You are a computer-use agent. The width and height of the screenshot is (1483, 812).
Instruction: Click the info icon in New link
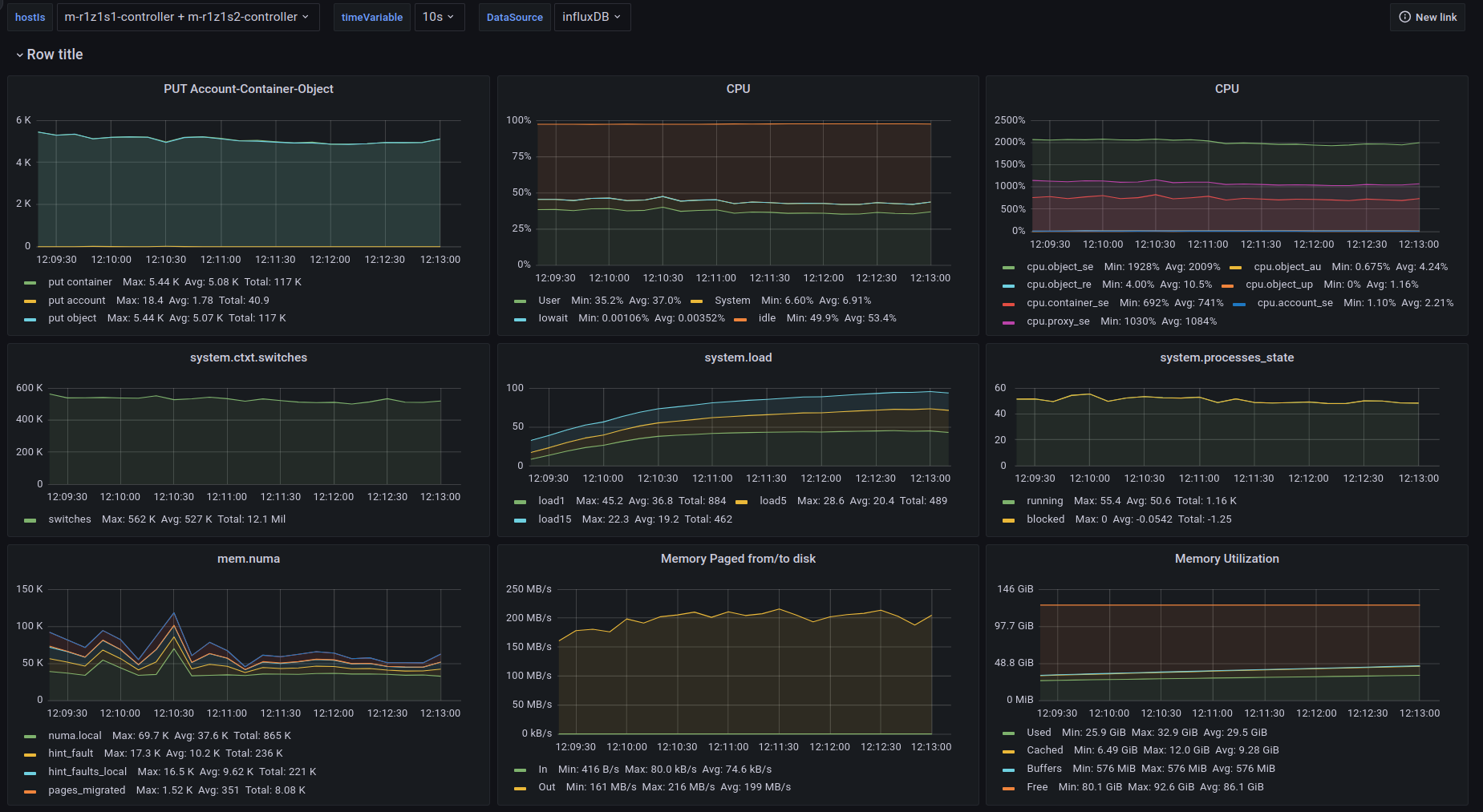click(1404, 17)
